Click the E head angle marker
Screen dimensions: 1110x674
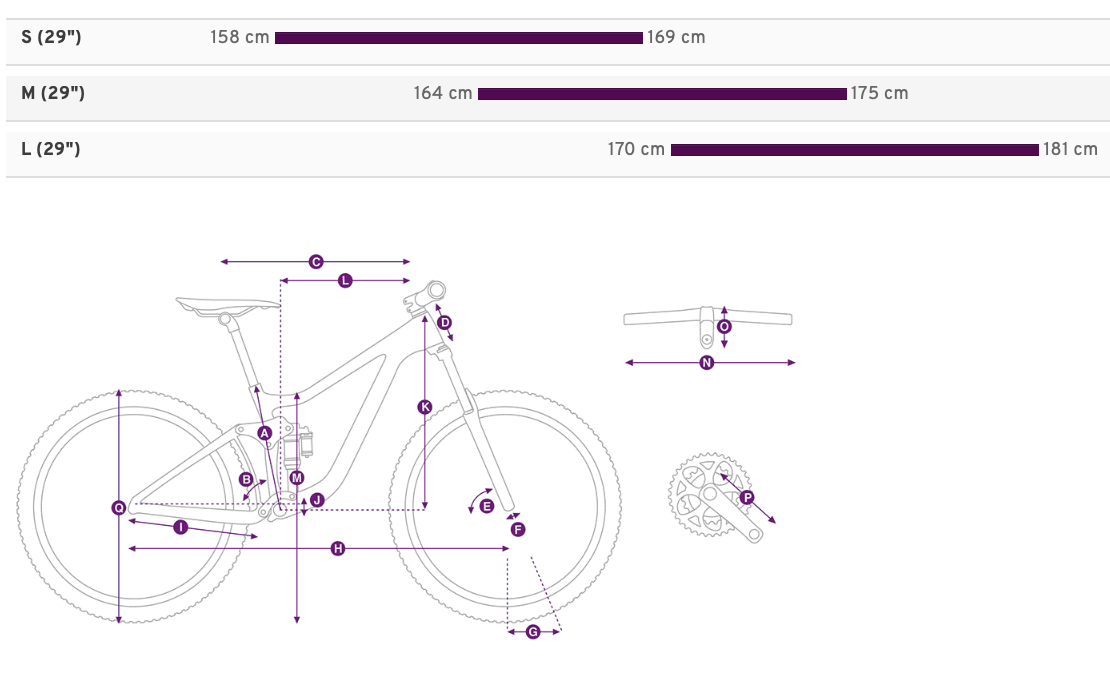486,506
